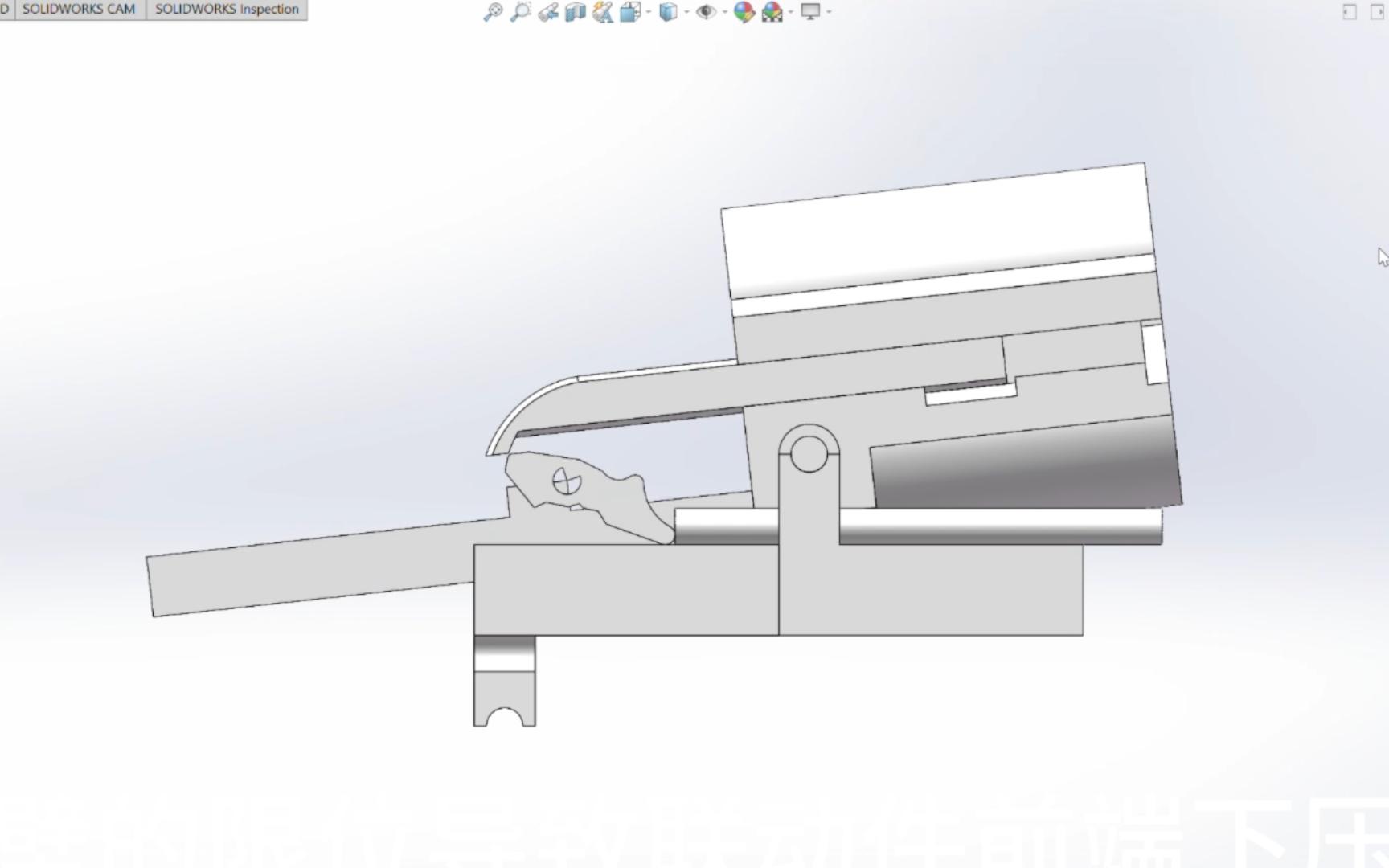Click the Display Style cube icon
The width and height of the screenshot is (1389, 868).
pos(668,12)
